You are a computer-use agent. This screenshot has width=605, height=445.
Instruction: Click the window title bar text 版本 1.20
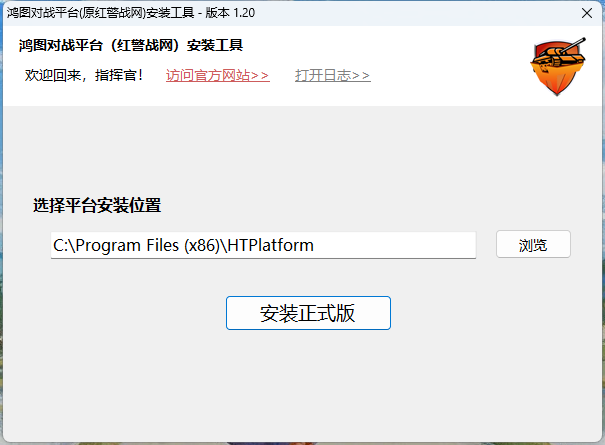coord(230,13)
